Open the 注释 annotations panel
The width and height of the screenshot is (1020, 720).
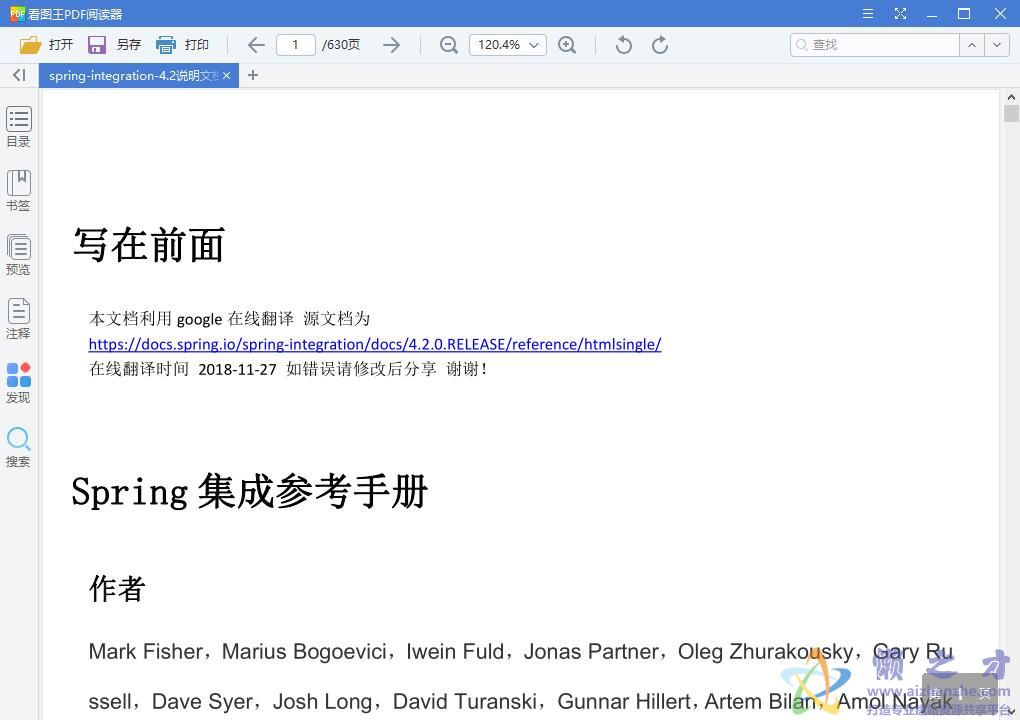pyautogui.click(x=19, y=319)
